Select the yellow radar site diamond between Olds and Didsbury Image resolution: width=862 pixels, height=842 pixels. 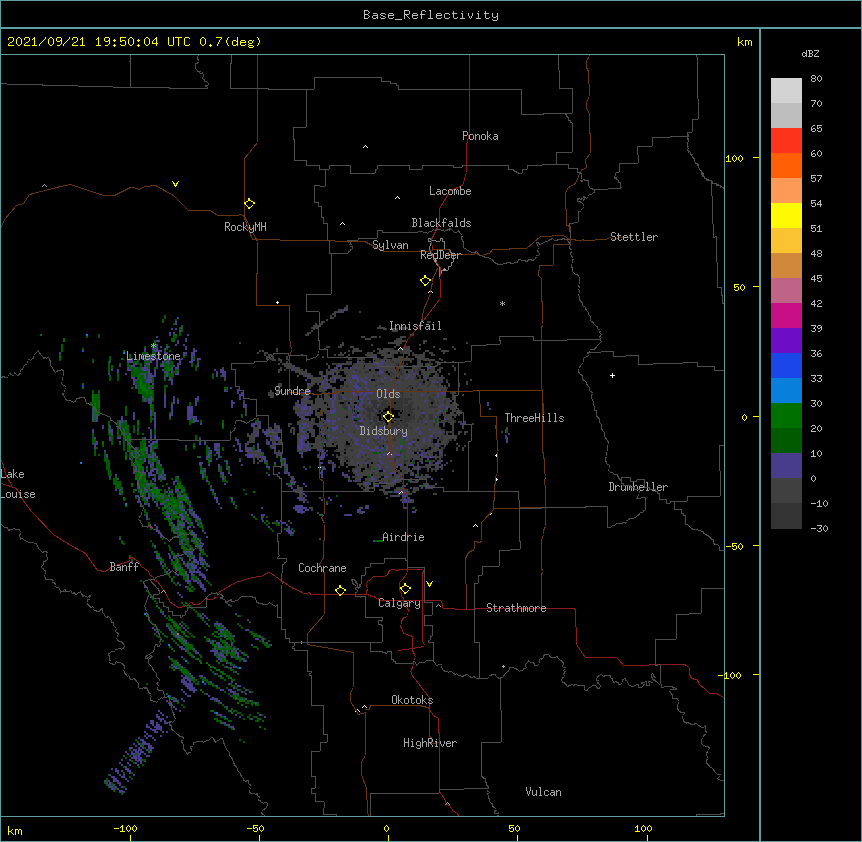(x=388, y=416)
